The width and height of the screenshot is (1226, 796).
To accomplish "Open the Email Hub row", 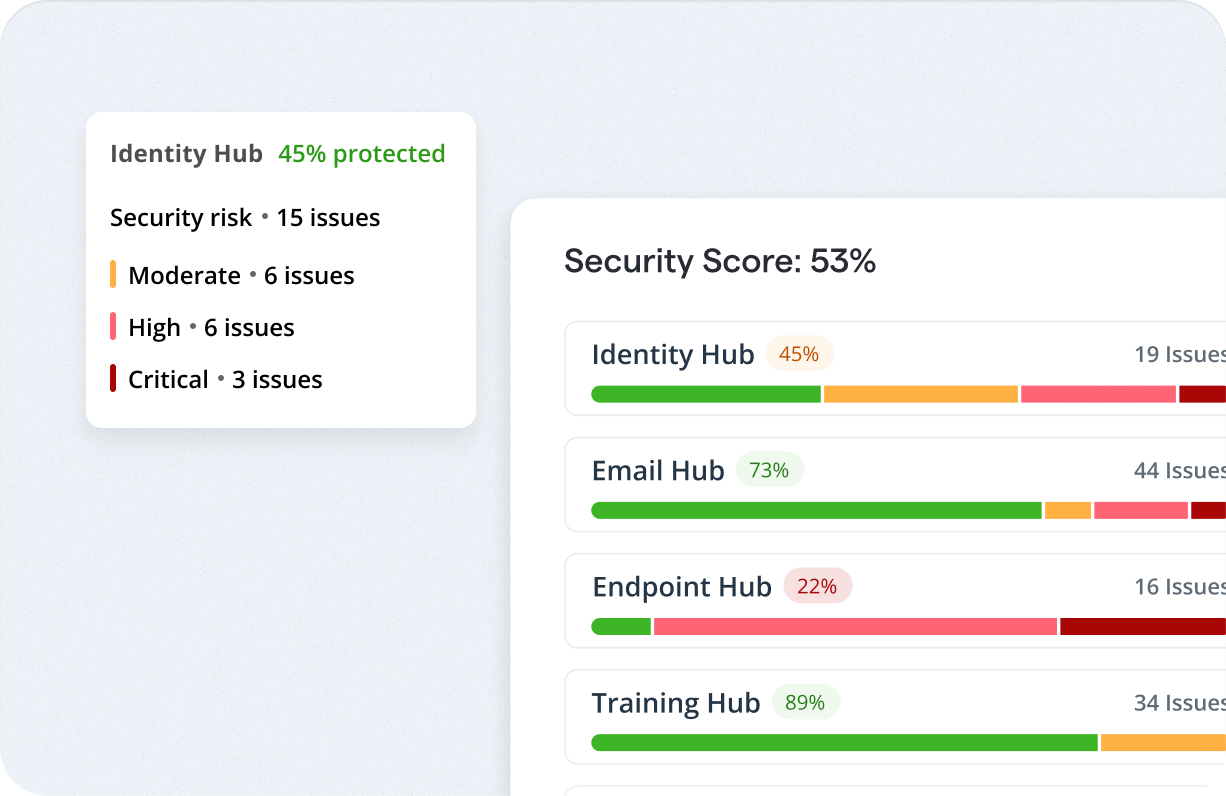I will click(x=896, y=484).
